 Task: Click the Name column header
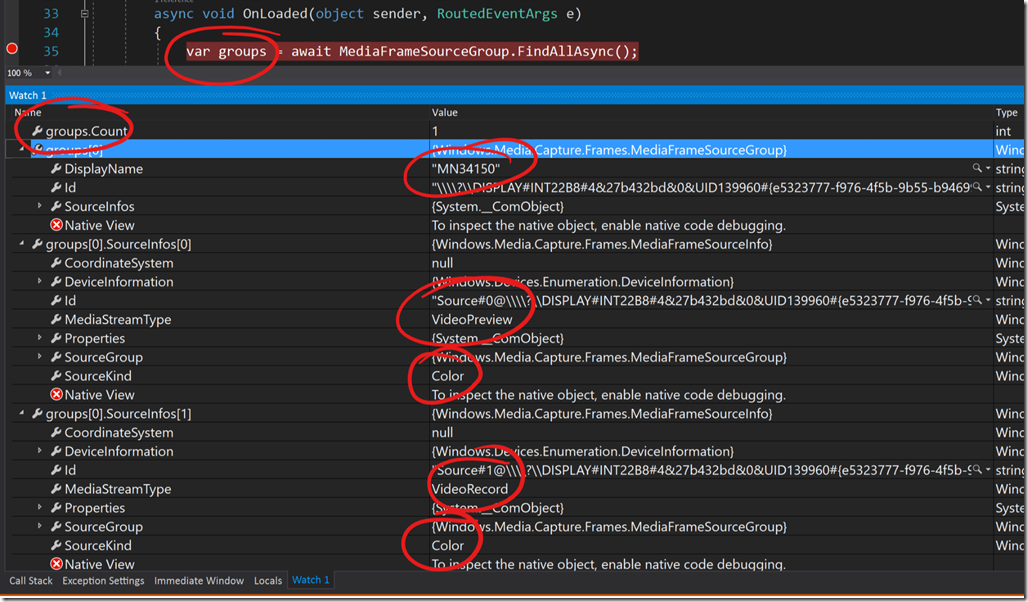(28, 112)
